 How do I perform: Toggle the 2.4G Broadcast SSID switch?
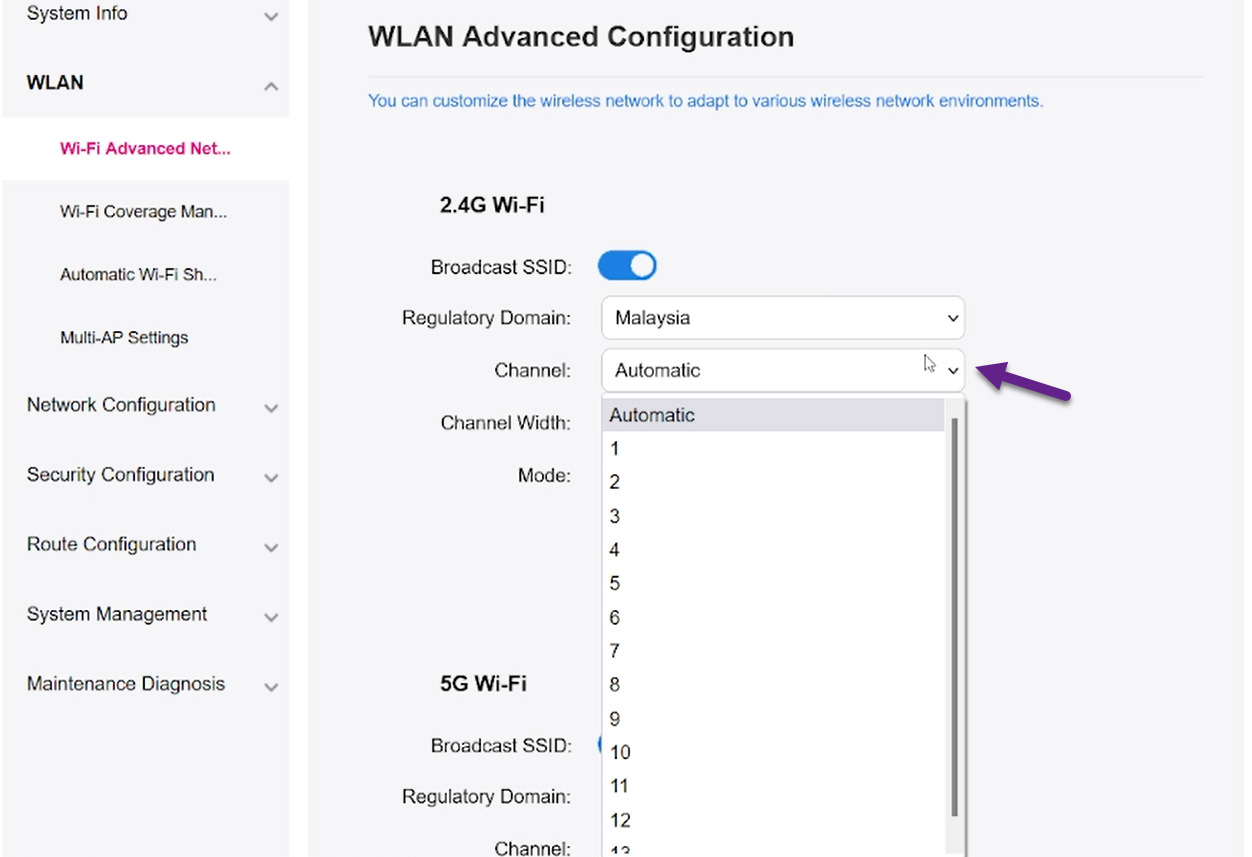pos(627,266)
